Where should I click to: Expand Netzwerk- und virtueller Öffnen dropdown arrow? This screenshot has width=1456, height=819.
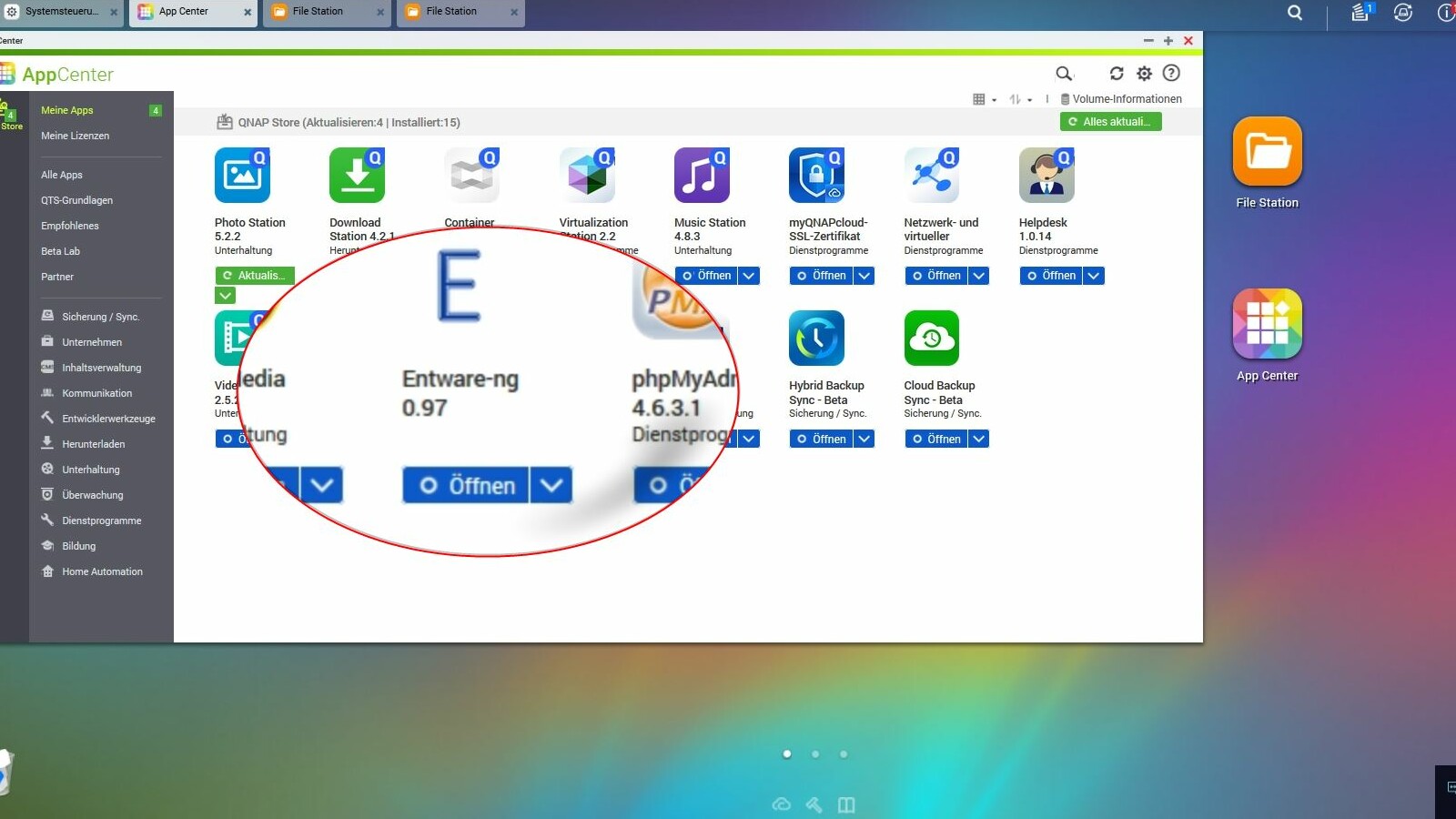978,276
